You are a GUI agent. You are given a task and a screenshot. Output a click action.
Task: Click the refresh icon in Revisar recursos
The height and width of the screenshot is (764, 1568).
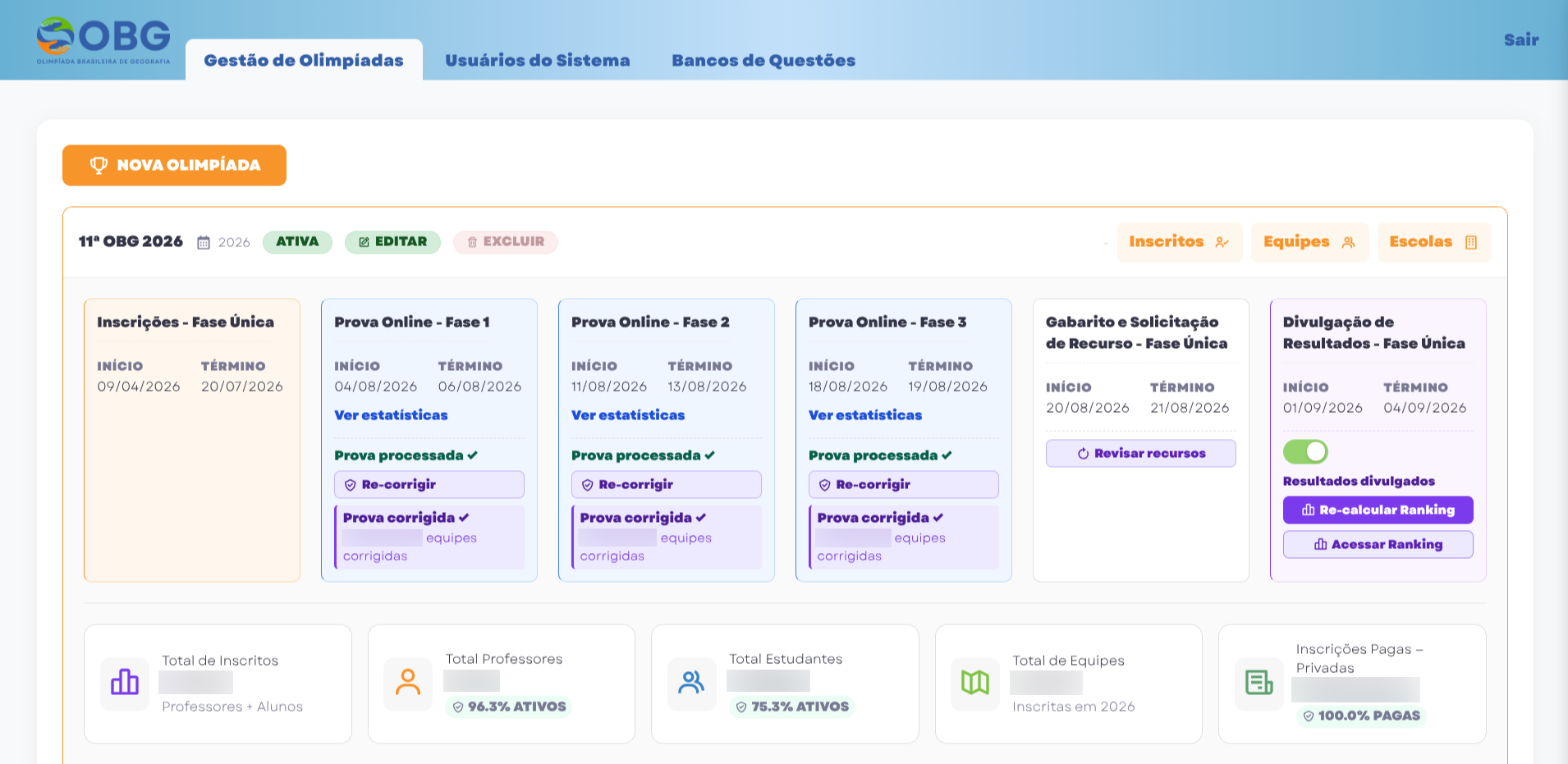(1083, 454)
